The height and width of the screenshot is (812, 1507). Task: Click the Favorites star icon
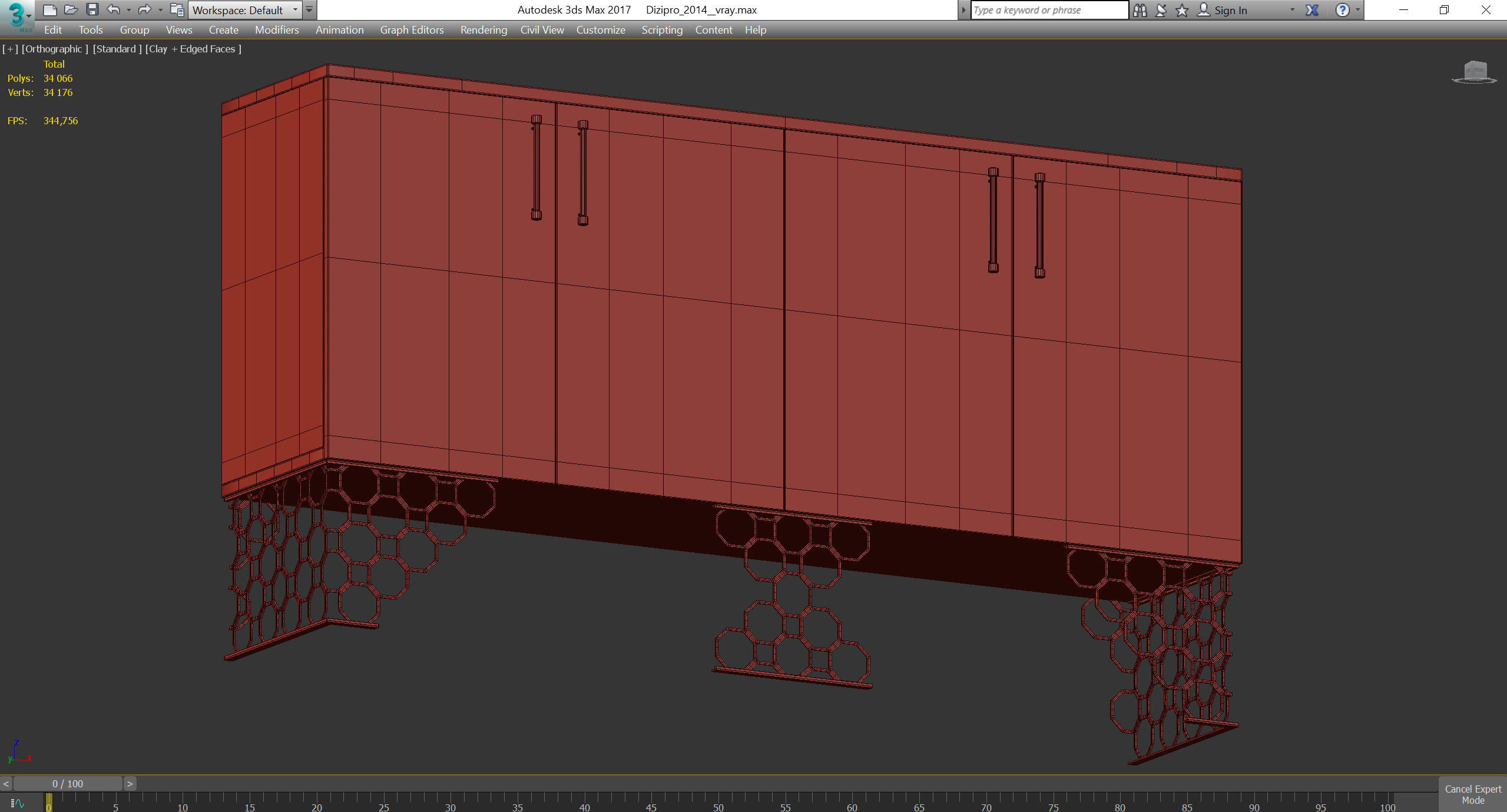pyautogui.click(x=1181, y=10)
